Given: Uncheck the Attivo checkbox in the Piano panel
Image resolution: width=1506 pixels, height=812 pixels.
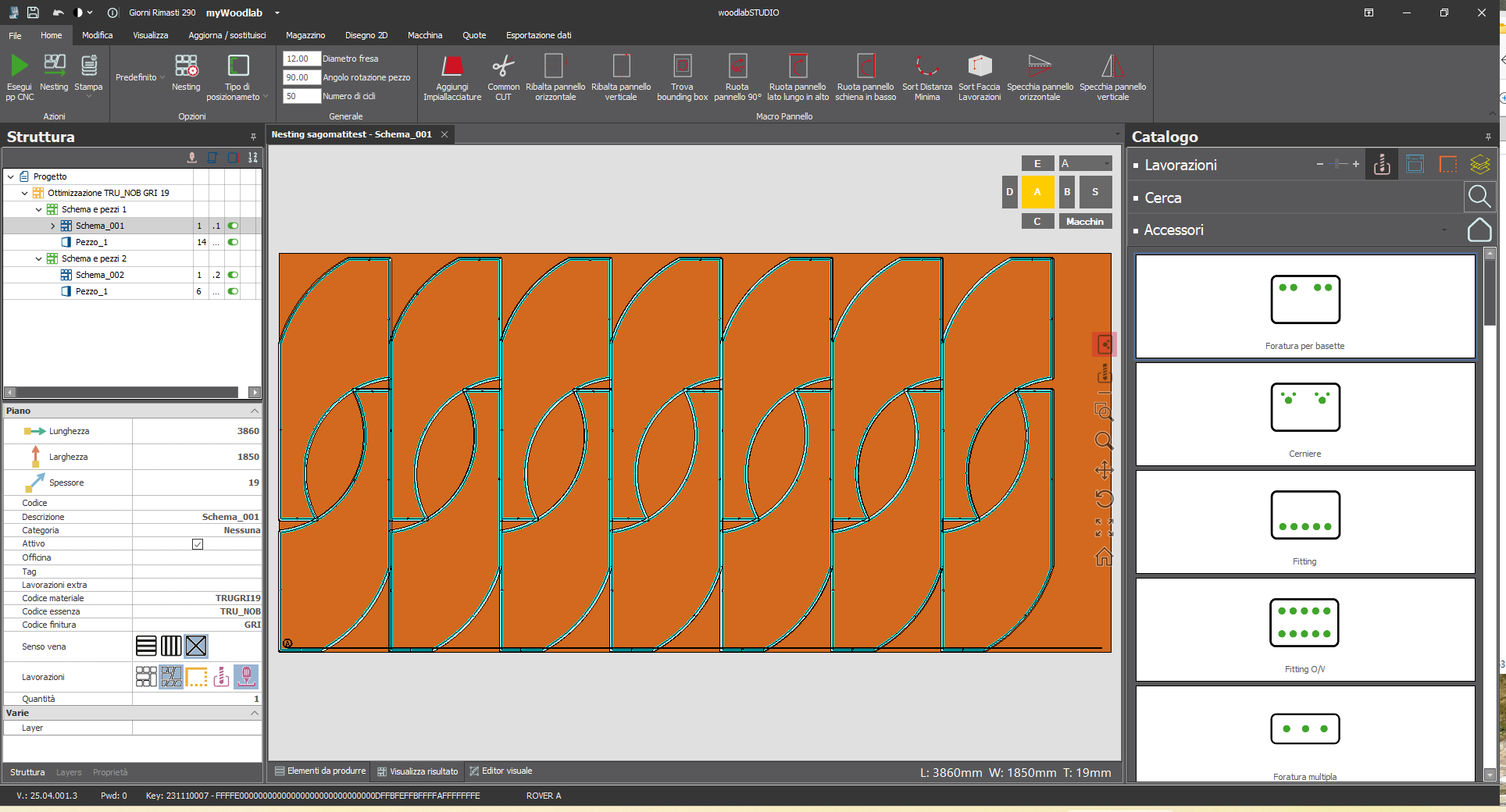Looking at the screenshot, I should (198, 544).
